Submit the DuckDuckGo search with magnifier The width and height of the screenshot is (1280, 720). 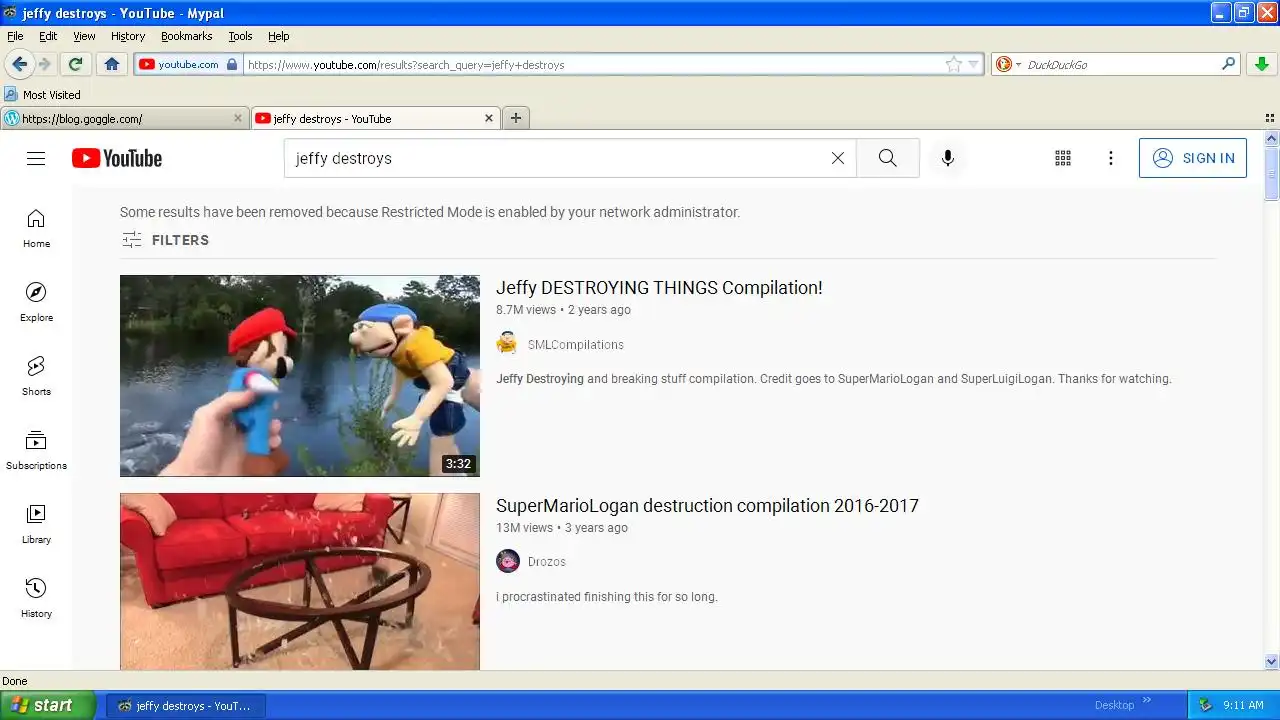[1229, 64]
